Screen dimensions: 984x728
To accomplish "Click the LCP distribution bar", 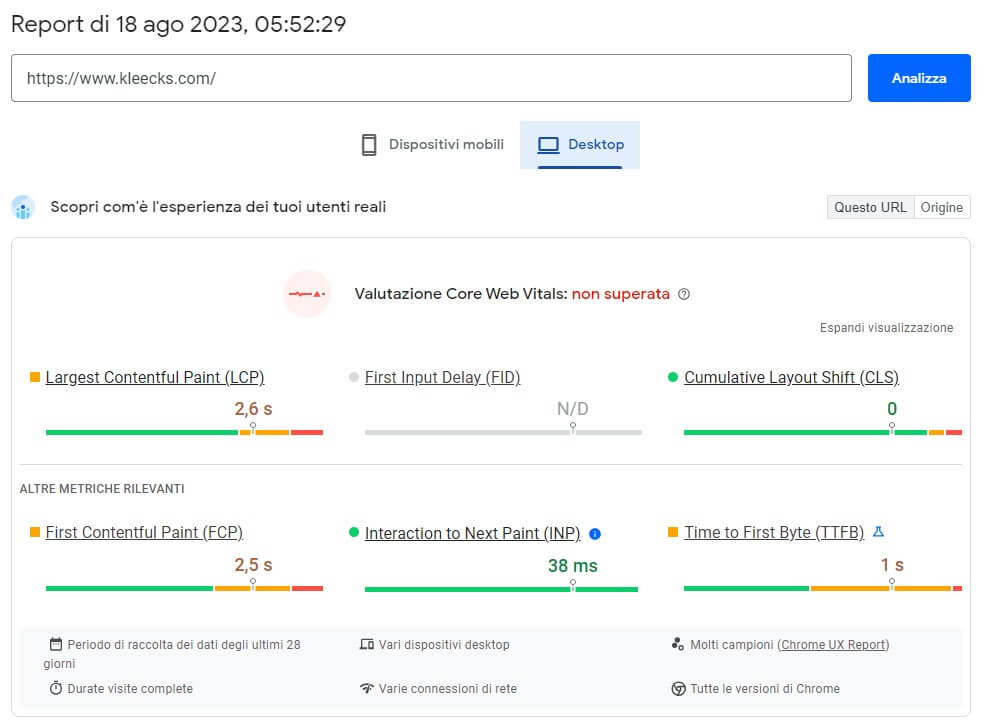I will point(184,432).
